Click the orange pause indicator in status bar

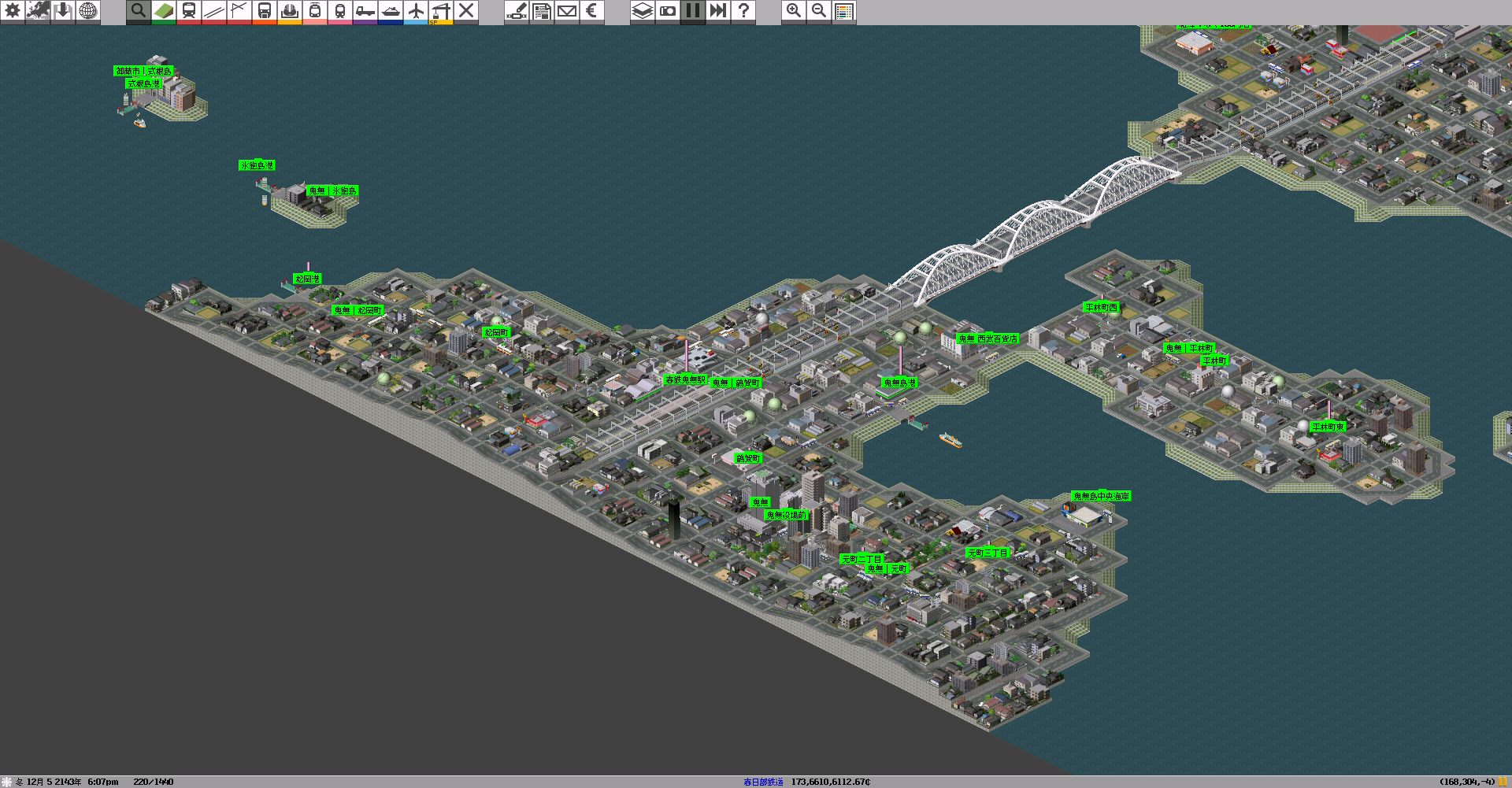[x=1503, y=782]
